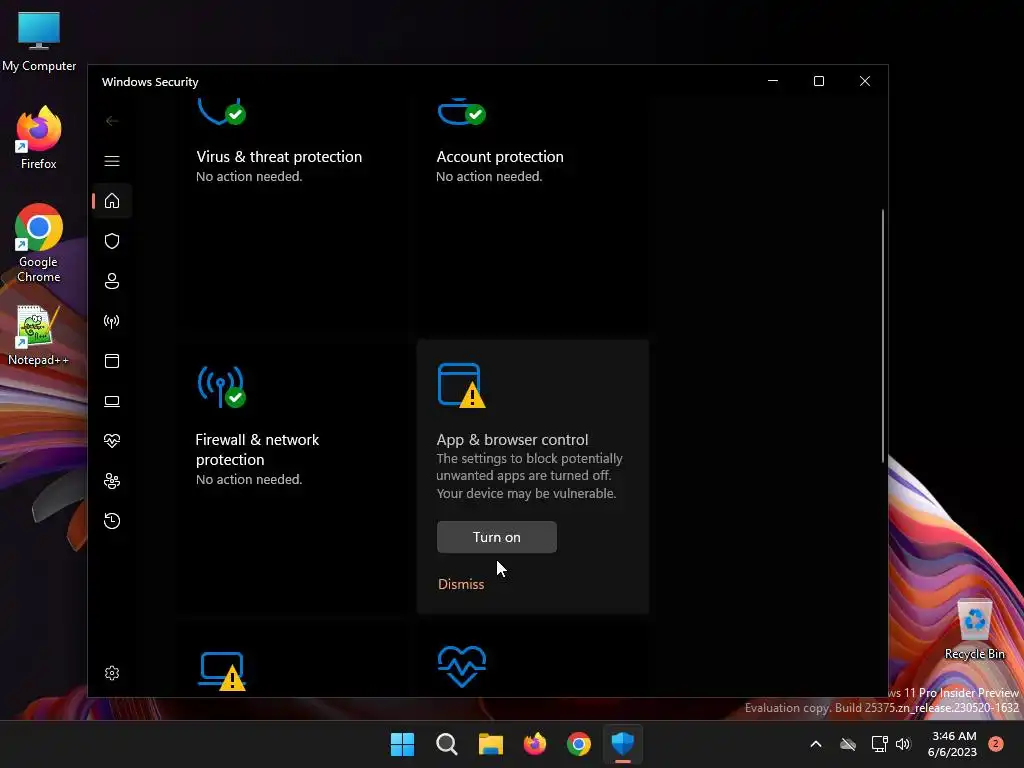Open Settings gear in Windows Security sidebar
This screenshot has width=1024, height=768.
pyautogui.click(x=112, y=673)
